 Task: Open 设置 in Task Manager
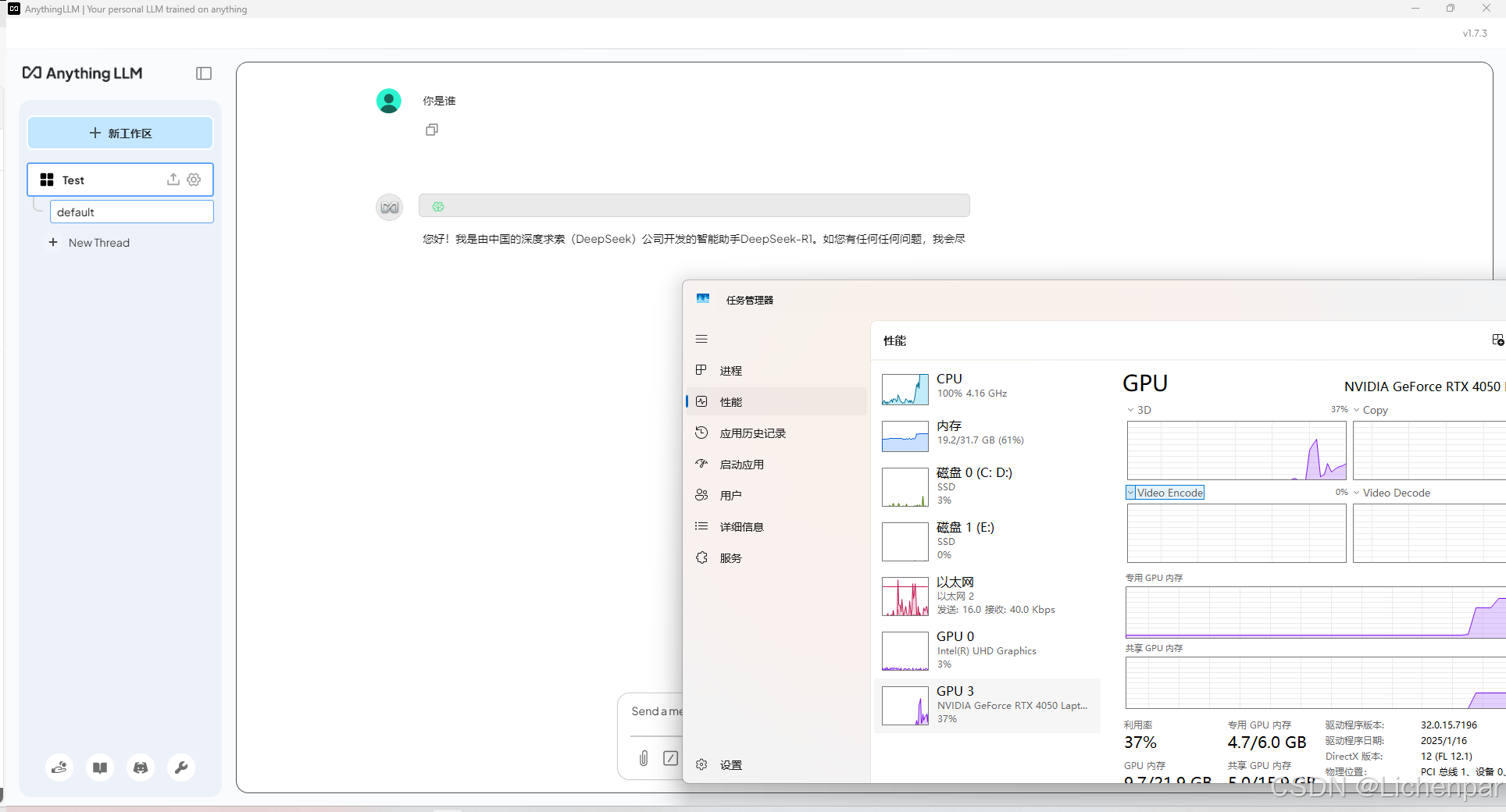click(x=776, y=764)
